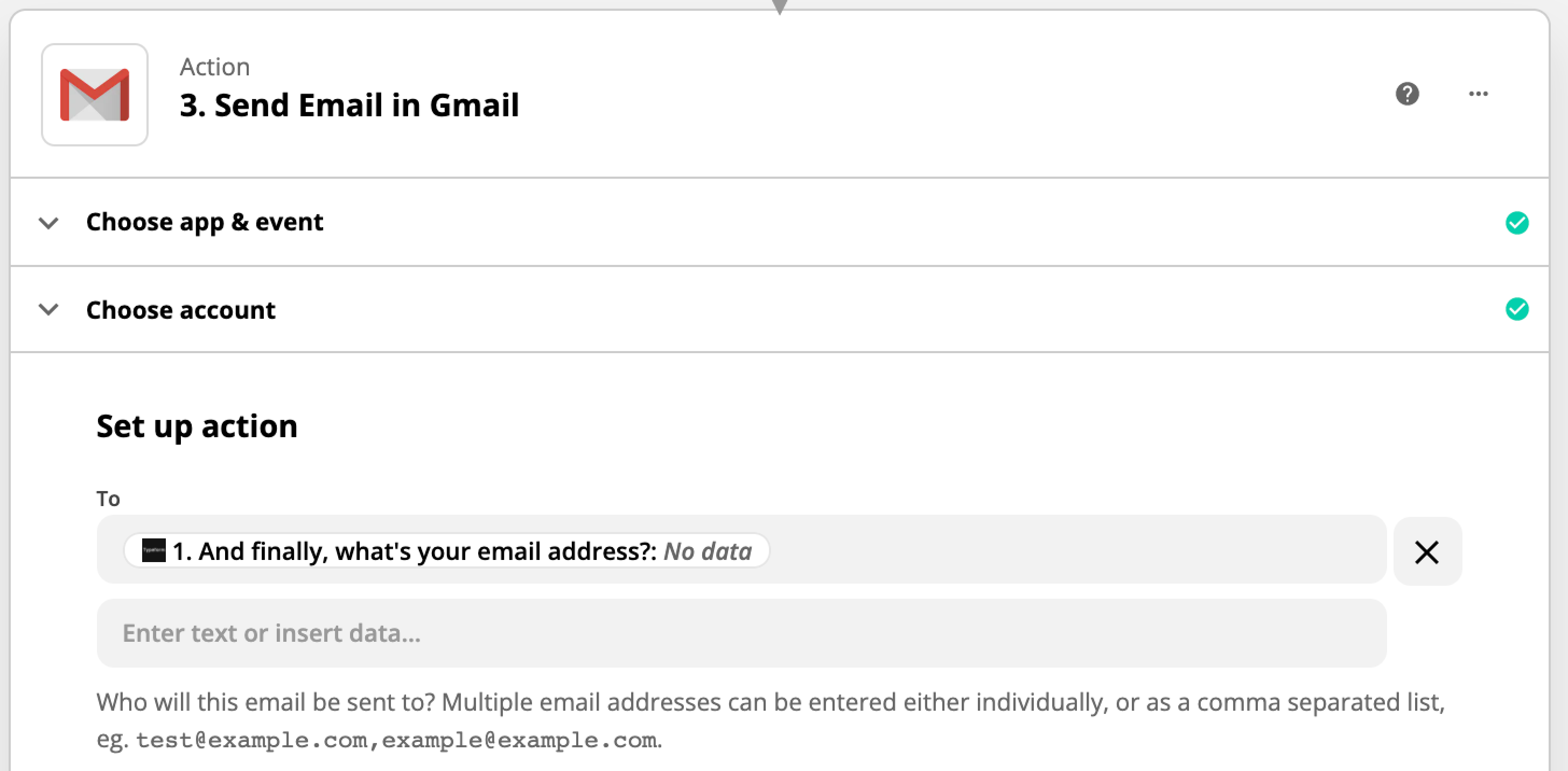1568x771 pixels.
Task: Click the step connector arrow at top
Action: (779, 6)
